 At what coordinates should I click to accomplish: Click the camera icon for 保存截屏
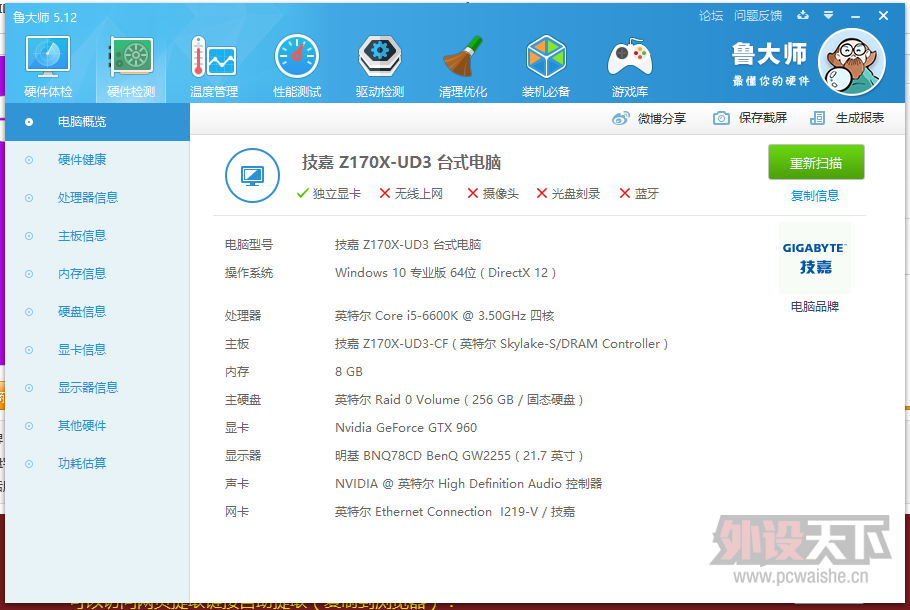[x=721, y=118]
